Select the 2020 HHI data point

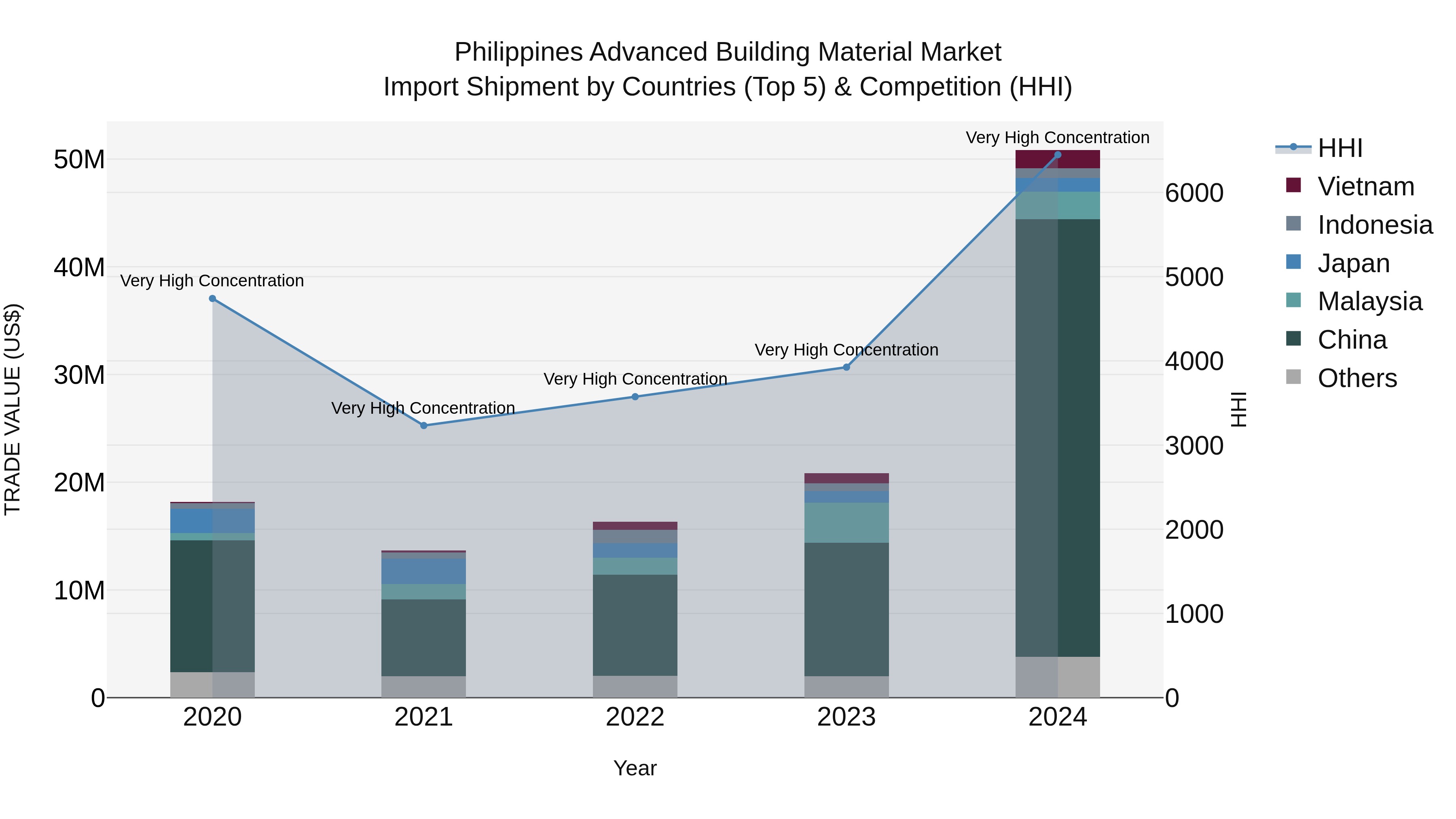coord(212,298)
